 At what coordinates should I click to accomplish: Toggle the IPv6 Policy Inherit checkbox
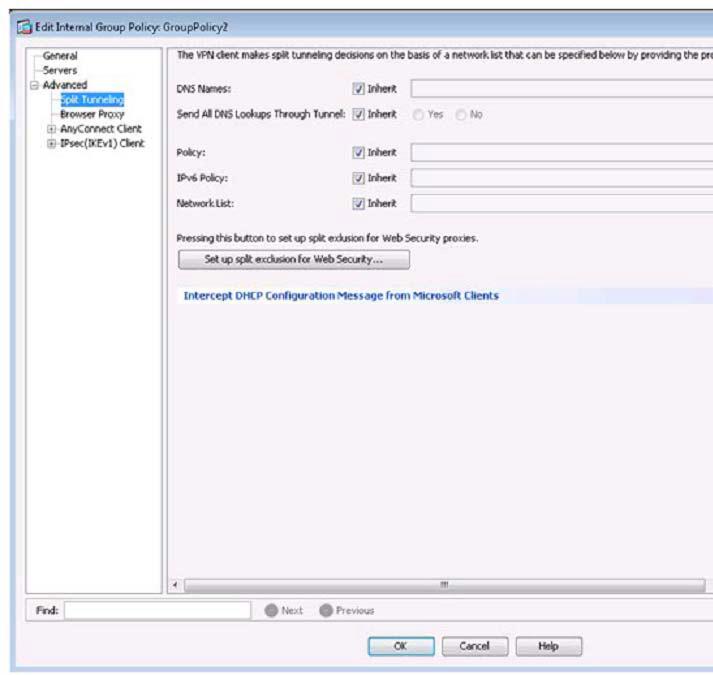(359, 178)
